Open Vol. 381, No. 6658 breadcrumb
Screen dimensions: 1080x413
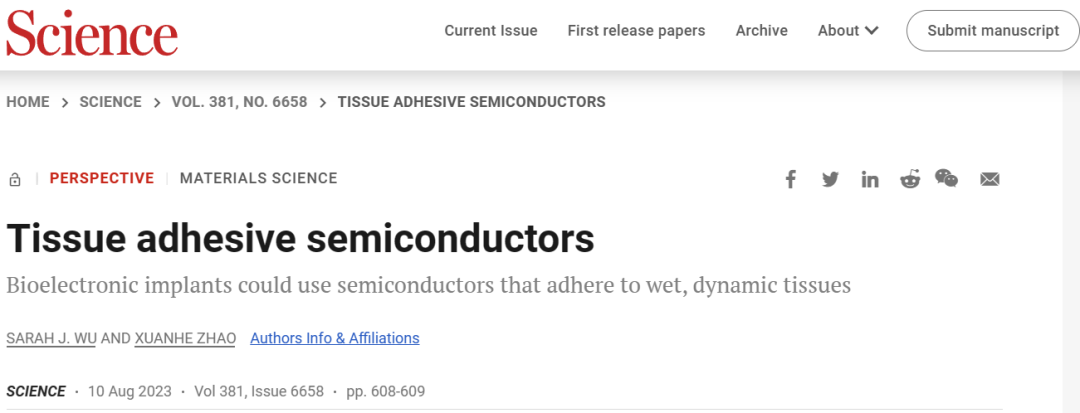pos(240,102)
